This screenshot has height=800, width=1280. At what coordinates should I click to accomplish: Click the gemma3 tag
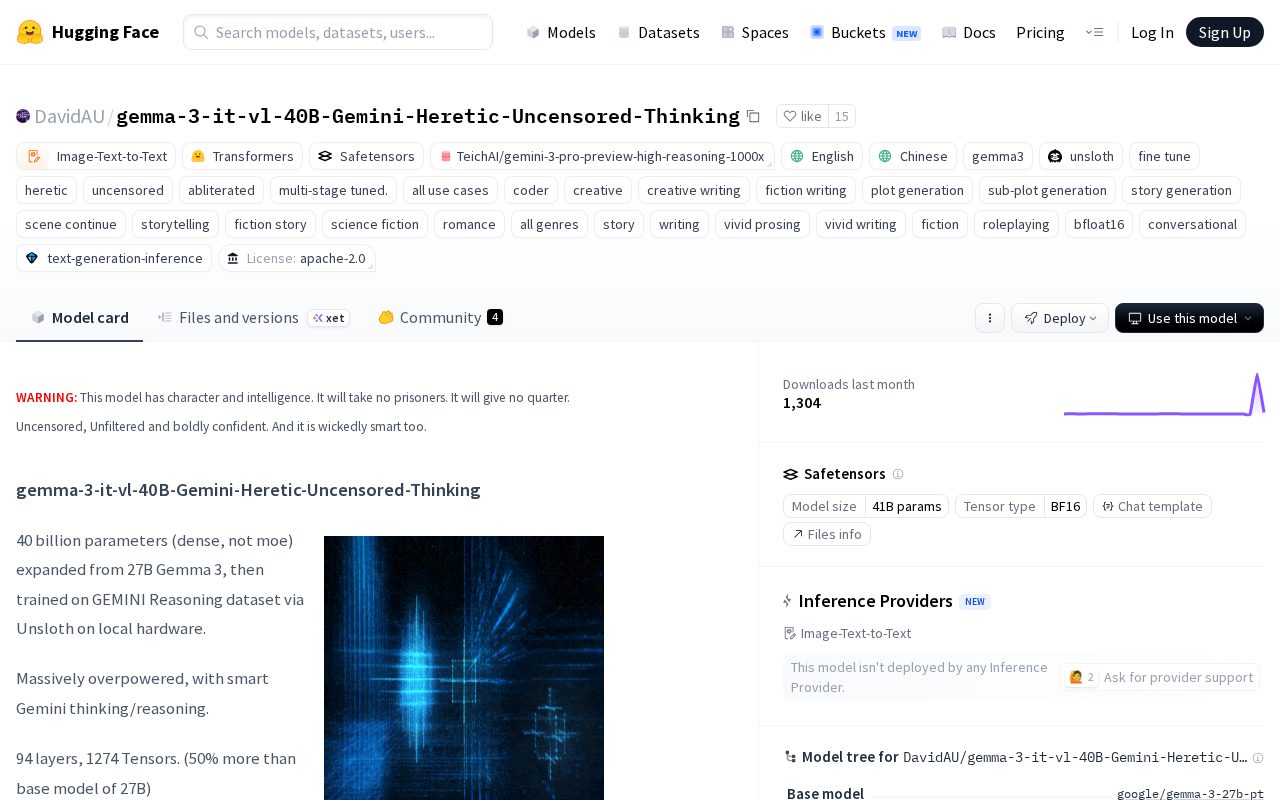pos(998,156)
